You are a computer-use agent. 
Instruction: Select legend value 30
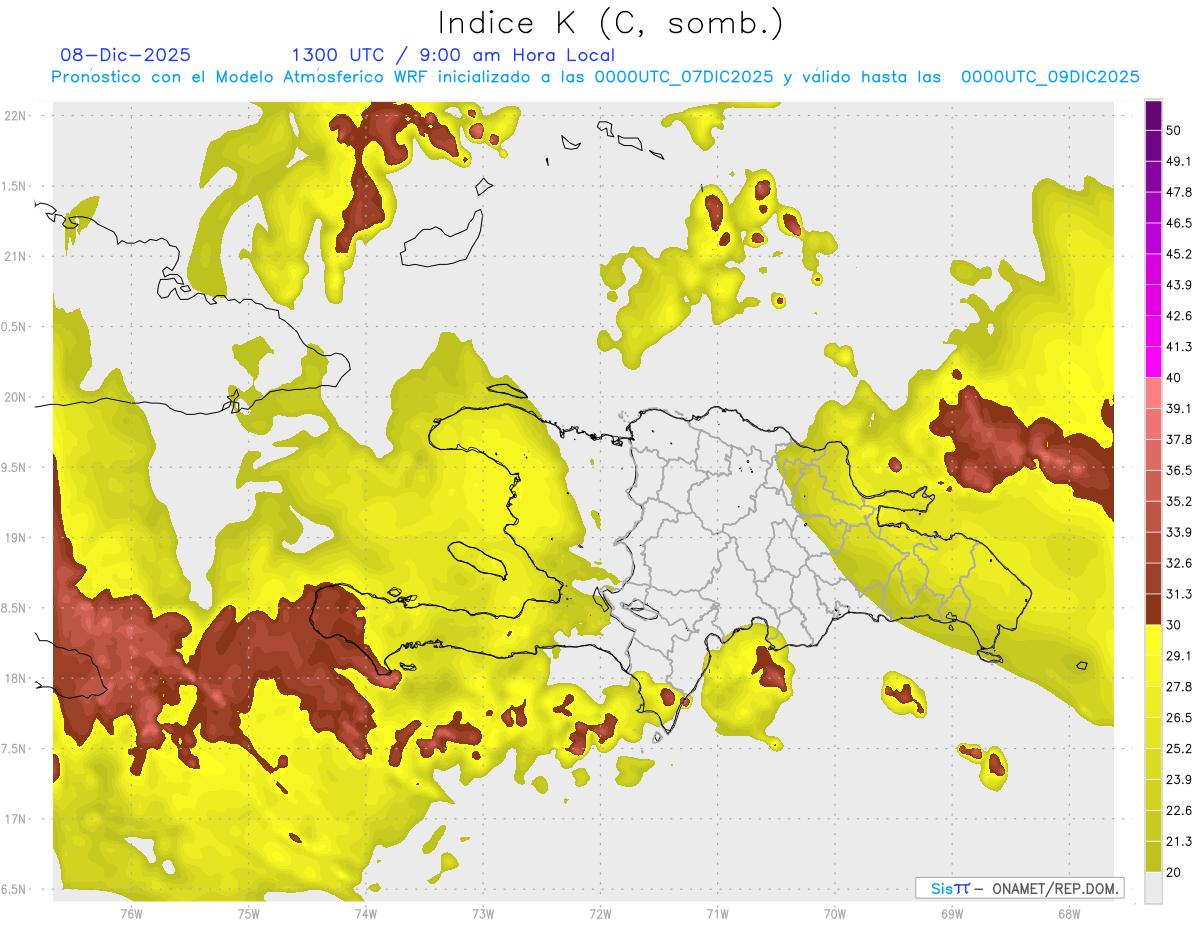pos(1174,625)
